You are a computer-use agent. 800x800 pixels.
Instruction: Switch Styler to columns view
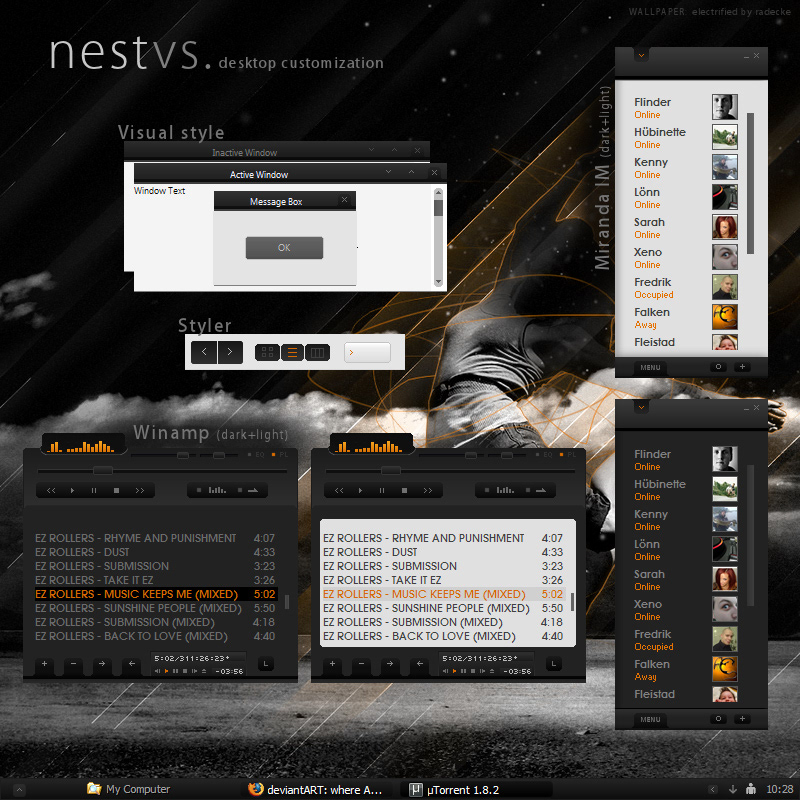pyautogui.click(x=317, y=352)
